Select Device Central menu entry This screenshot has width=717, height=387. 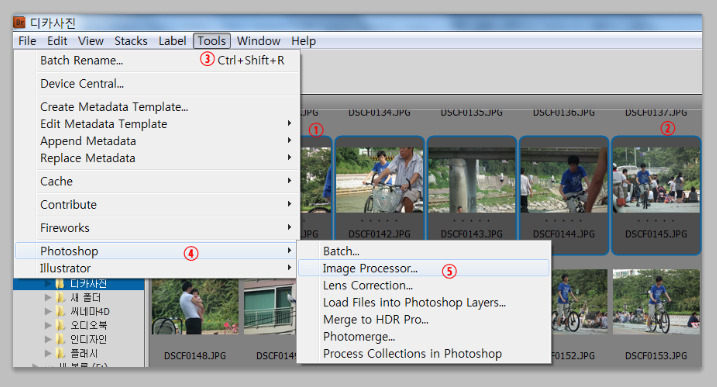(157, 84)
